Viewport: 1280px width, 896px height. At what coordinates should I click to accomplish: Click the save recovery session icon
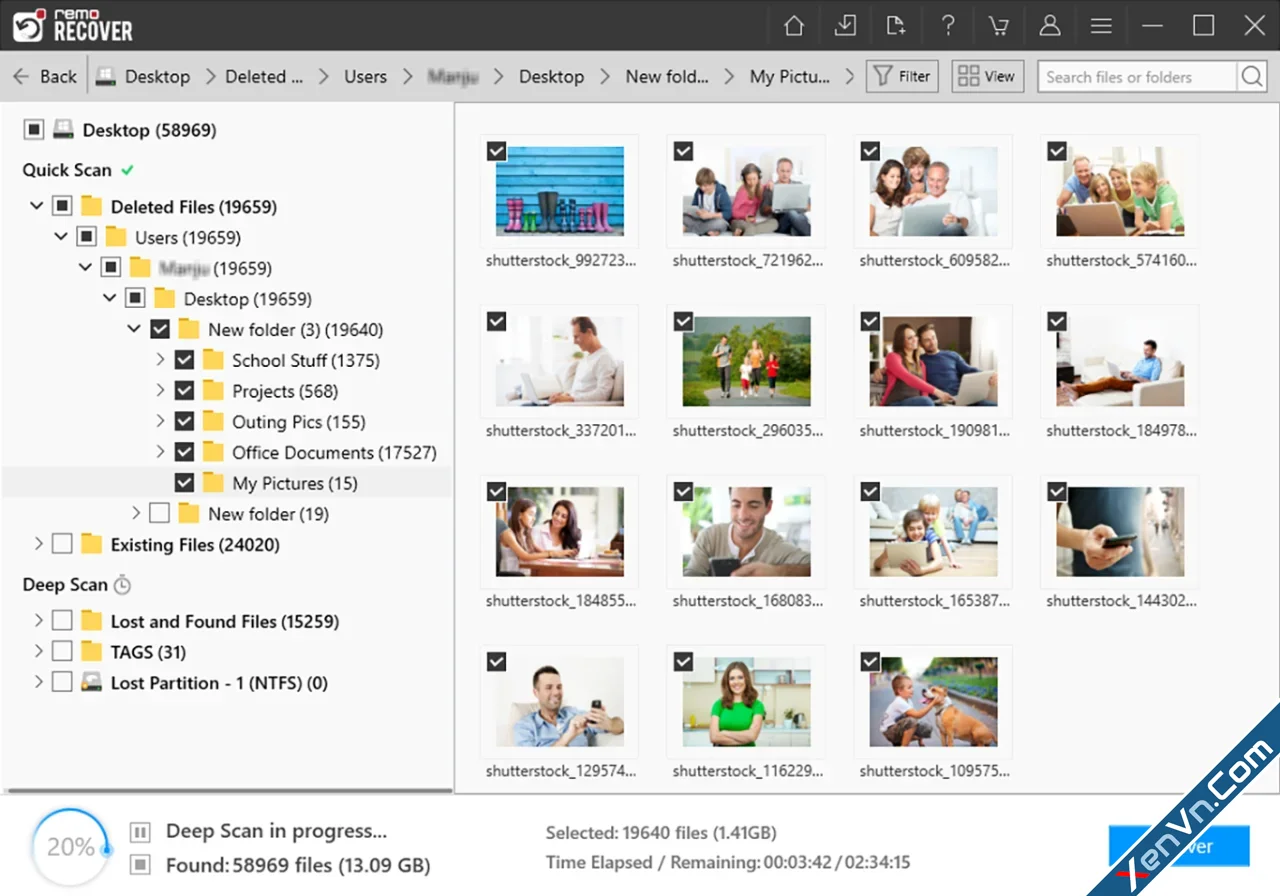tap(845, 26)
